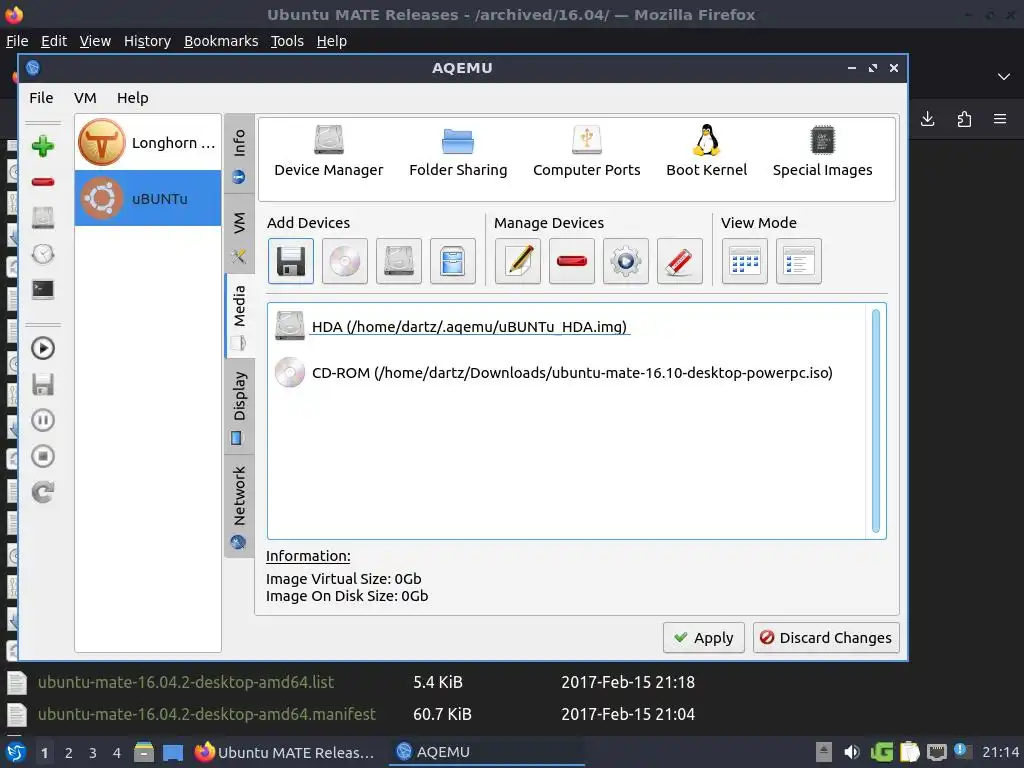
Task: Switch to icon grid view mode
Action: [x=744, y=261]
